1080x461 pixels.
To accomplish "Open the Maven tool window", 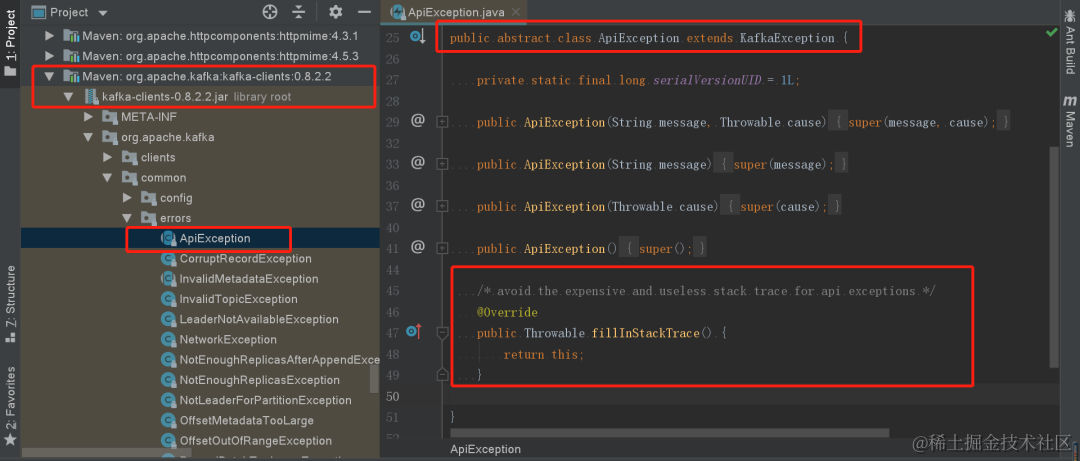I will pos(1070,121).
